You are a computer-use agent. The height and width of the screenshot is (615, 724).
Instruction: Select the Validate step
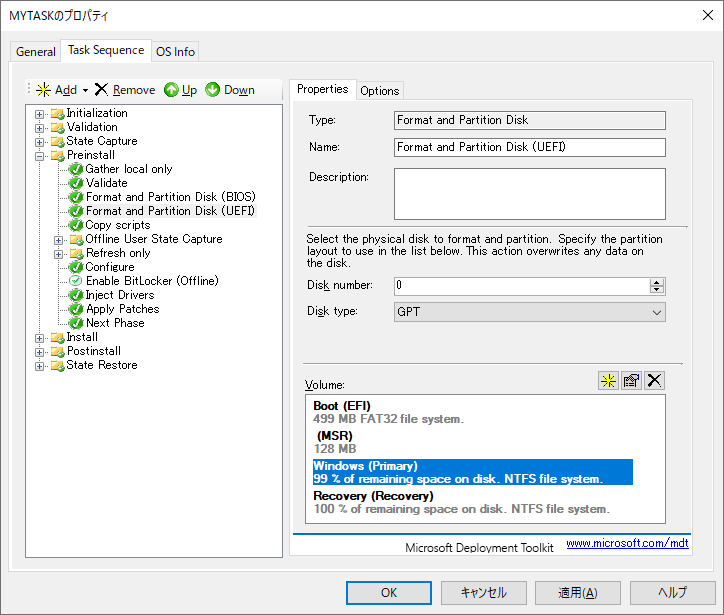(x=107, y=183)
